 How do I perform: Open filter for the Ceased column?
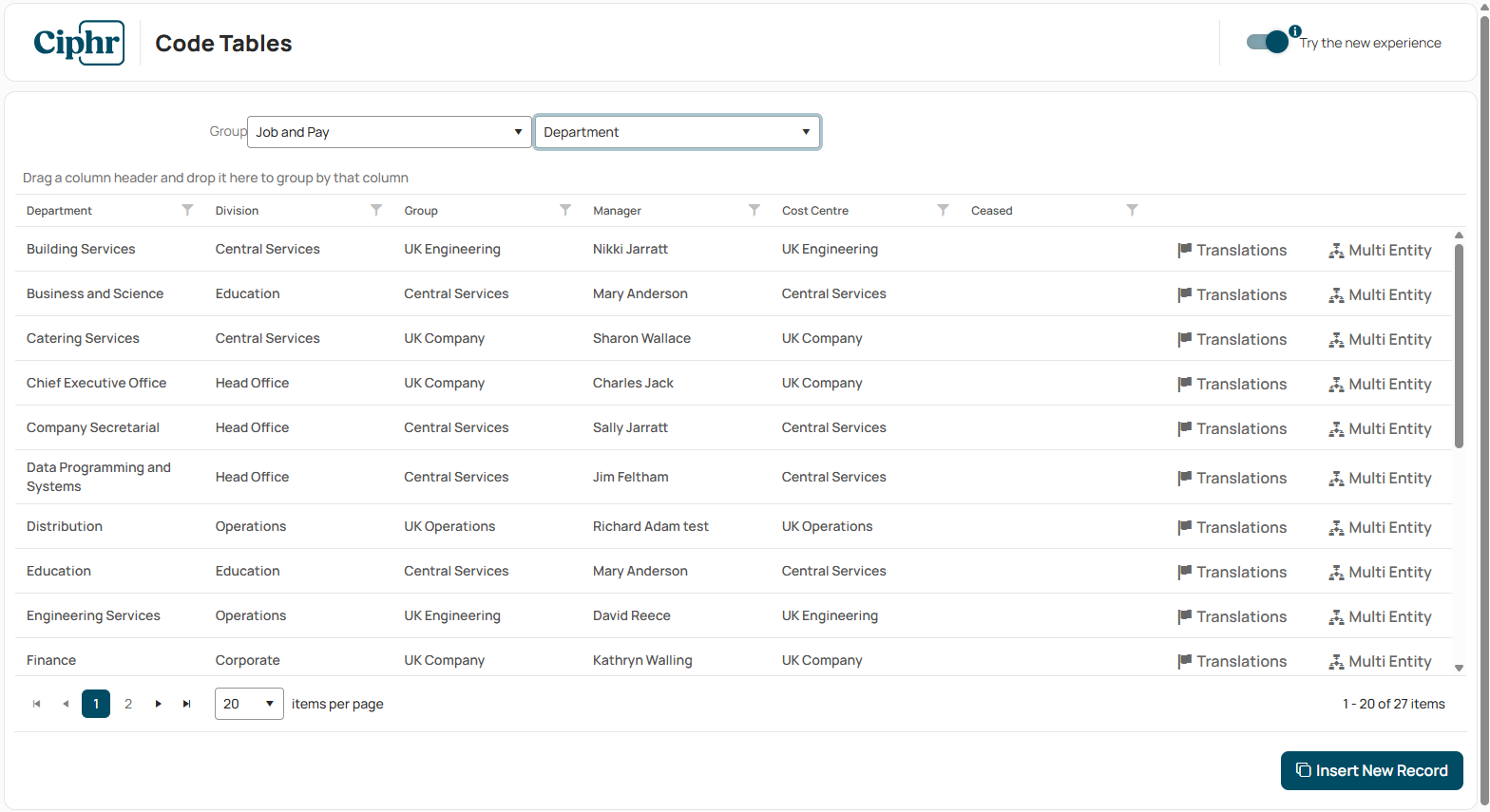pos(1132,210)
